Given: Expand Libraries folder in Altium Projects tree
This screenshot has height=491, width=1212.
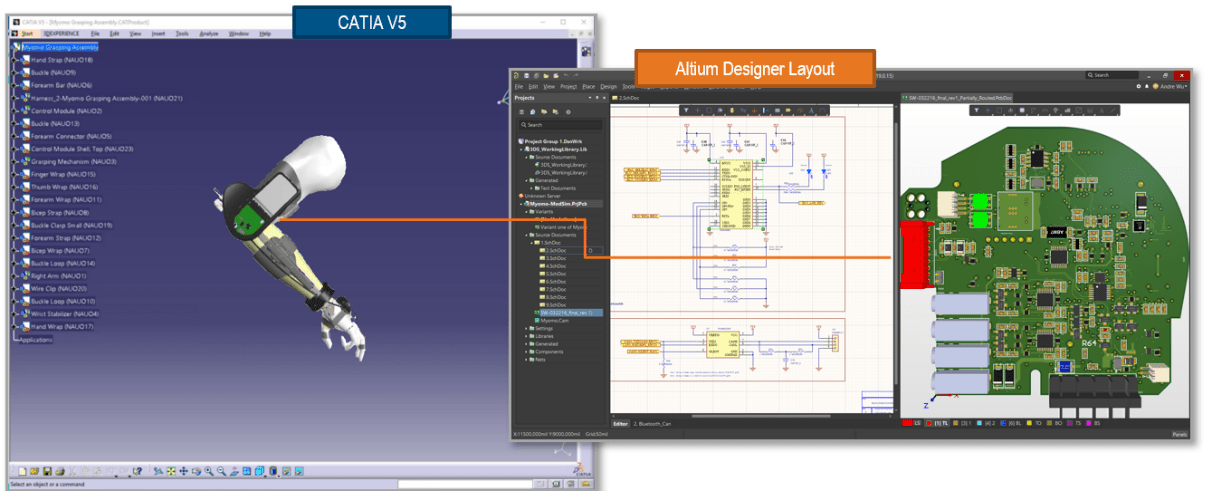Looking at the screenshot, I should point(527,336).
